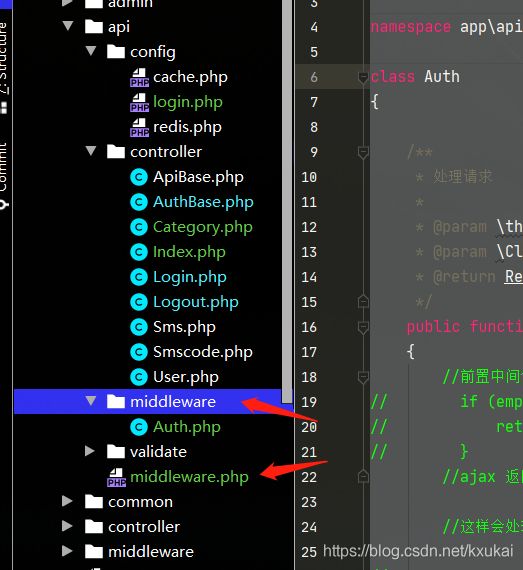Fold the class Auth block at line 6

point(363,77)
